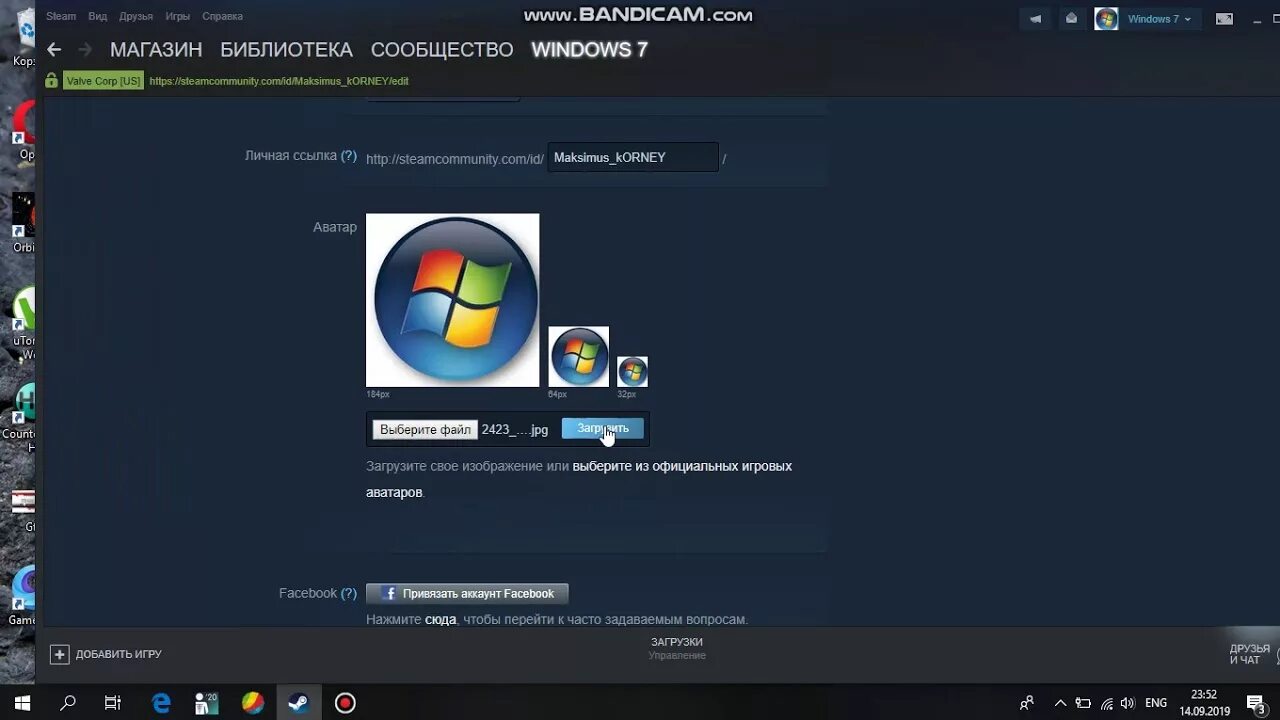
Task: Open the Игры menu
Action: click(x=177, y=16)
